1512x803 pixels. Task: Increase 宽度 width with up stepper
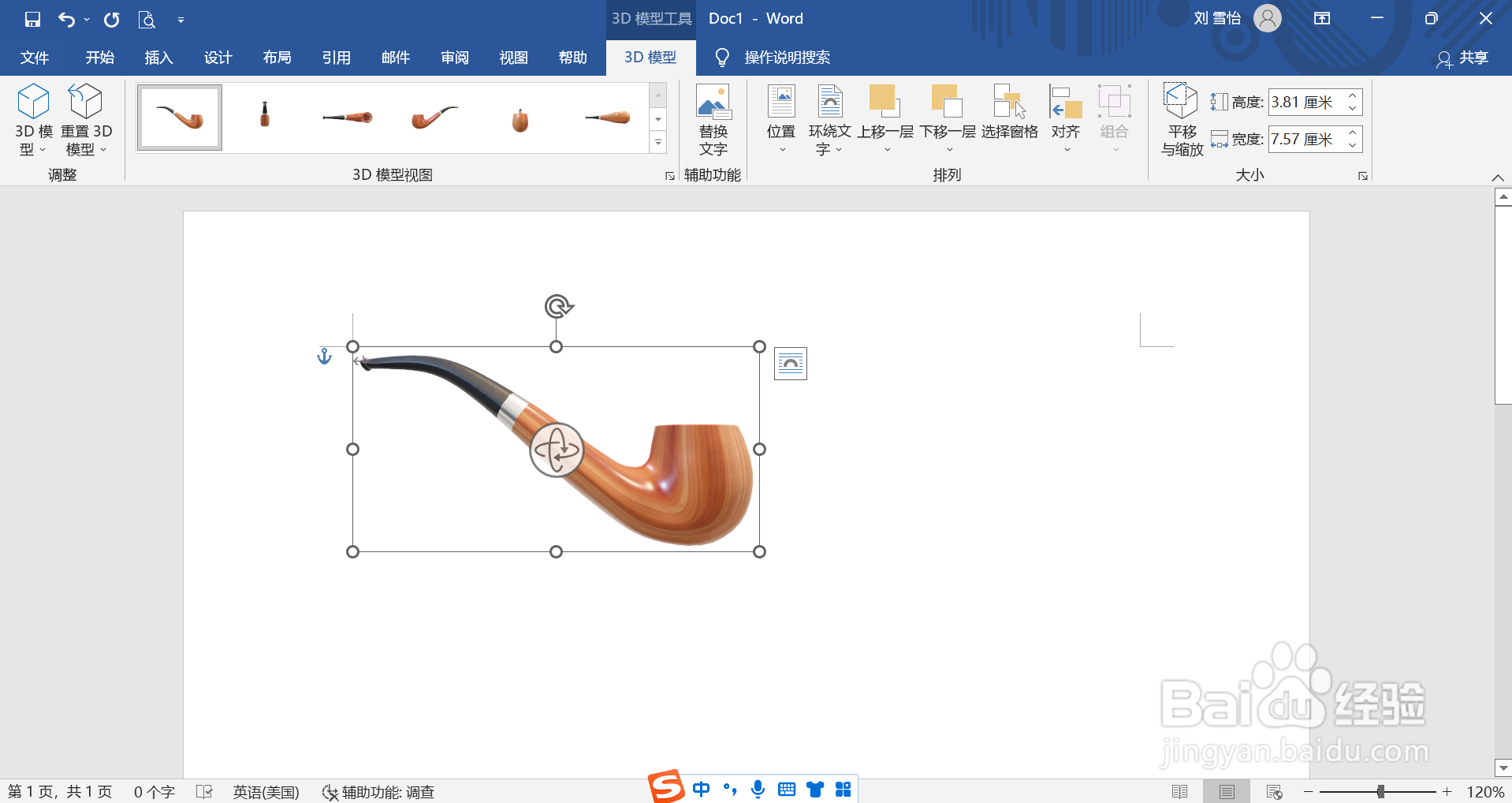(x=1353, y=133)
